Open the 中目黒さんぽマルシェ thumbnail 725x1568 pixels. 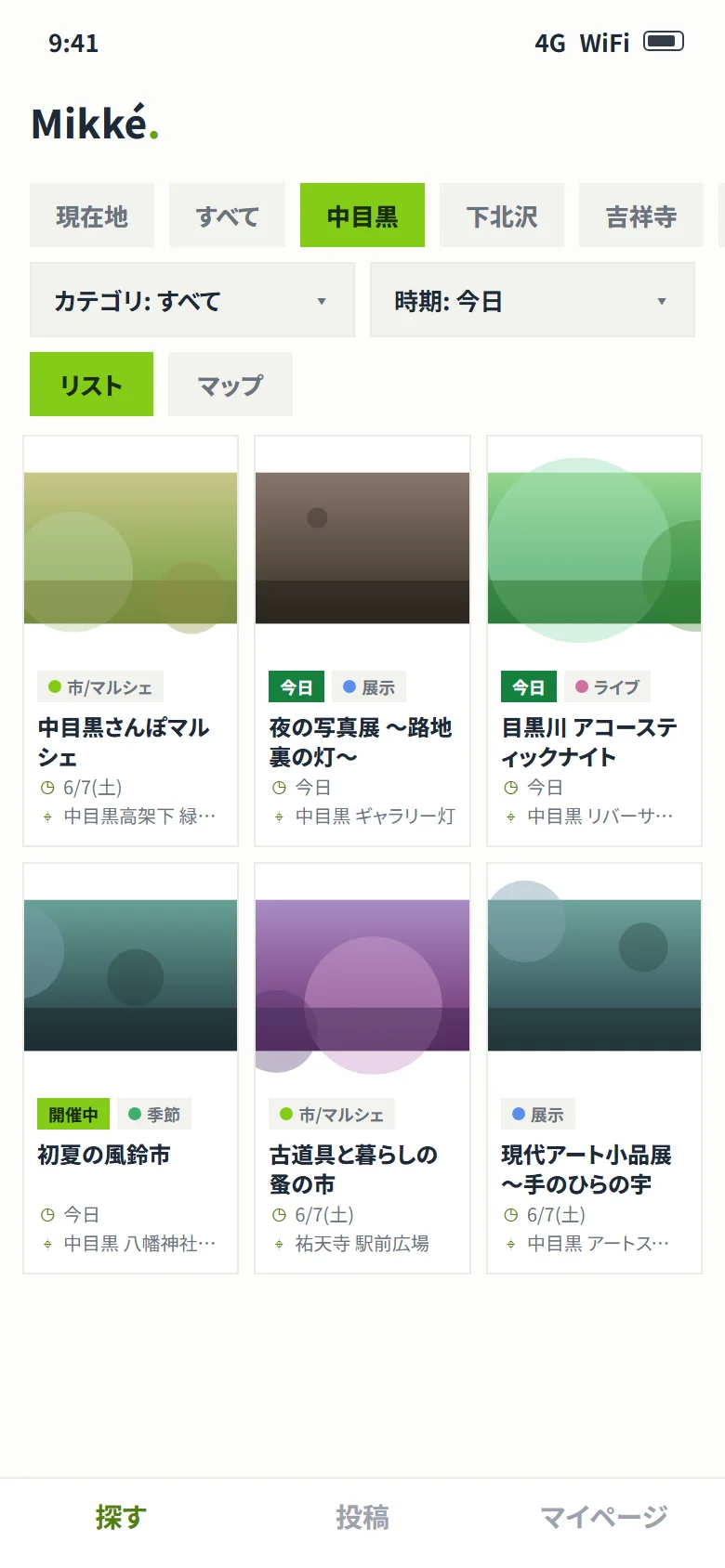pos(131,548)
